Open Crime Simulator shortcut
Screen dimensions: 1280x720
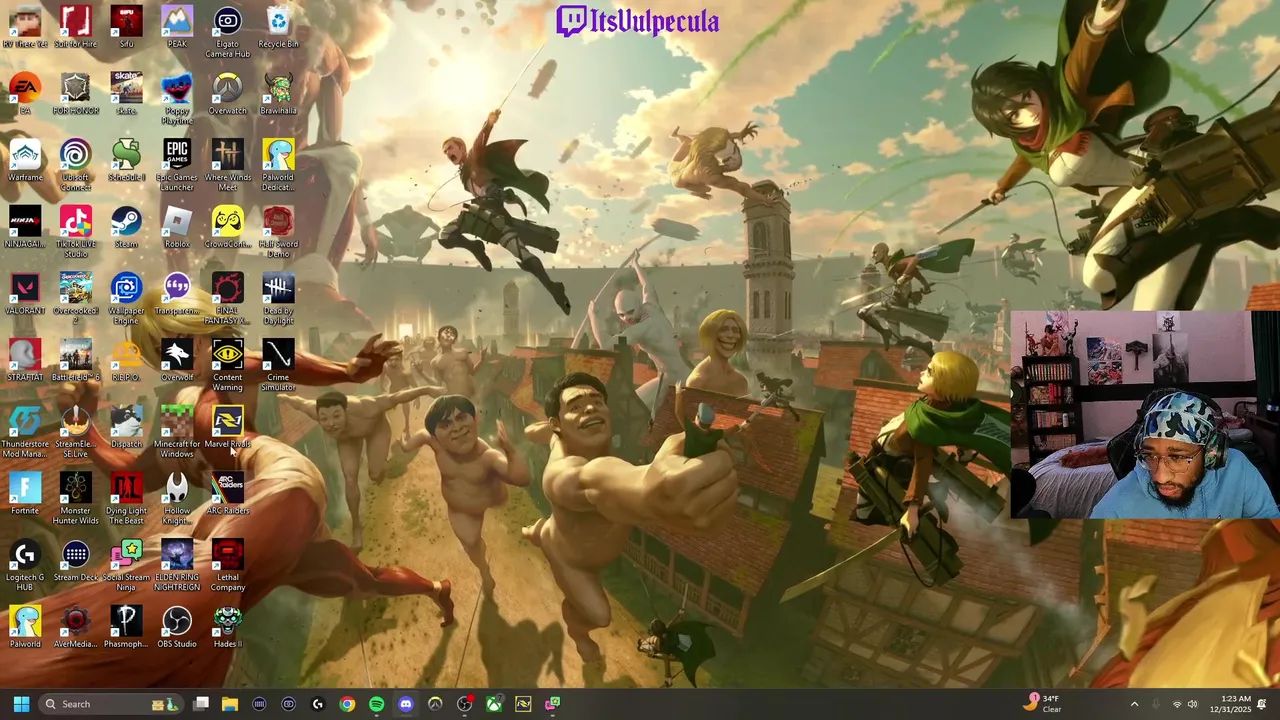pyautogui.click(x=278, y=365)
